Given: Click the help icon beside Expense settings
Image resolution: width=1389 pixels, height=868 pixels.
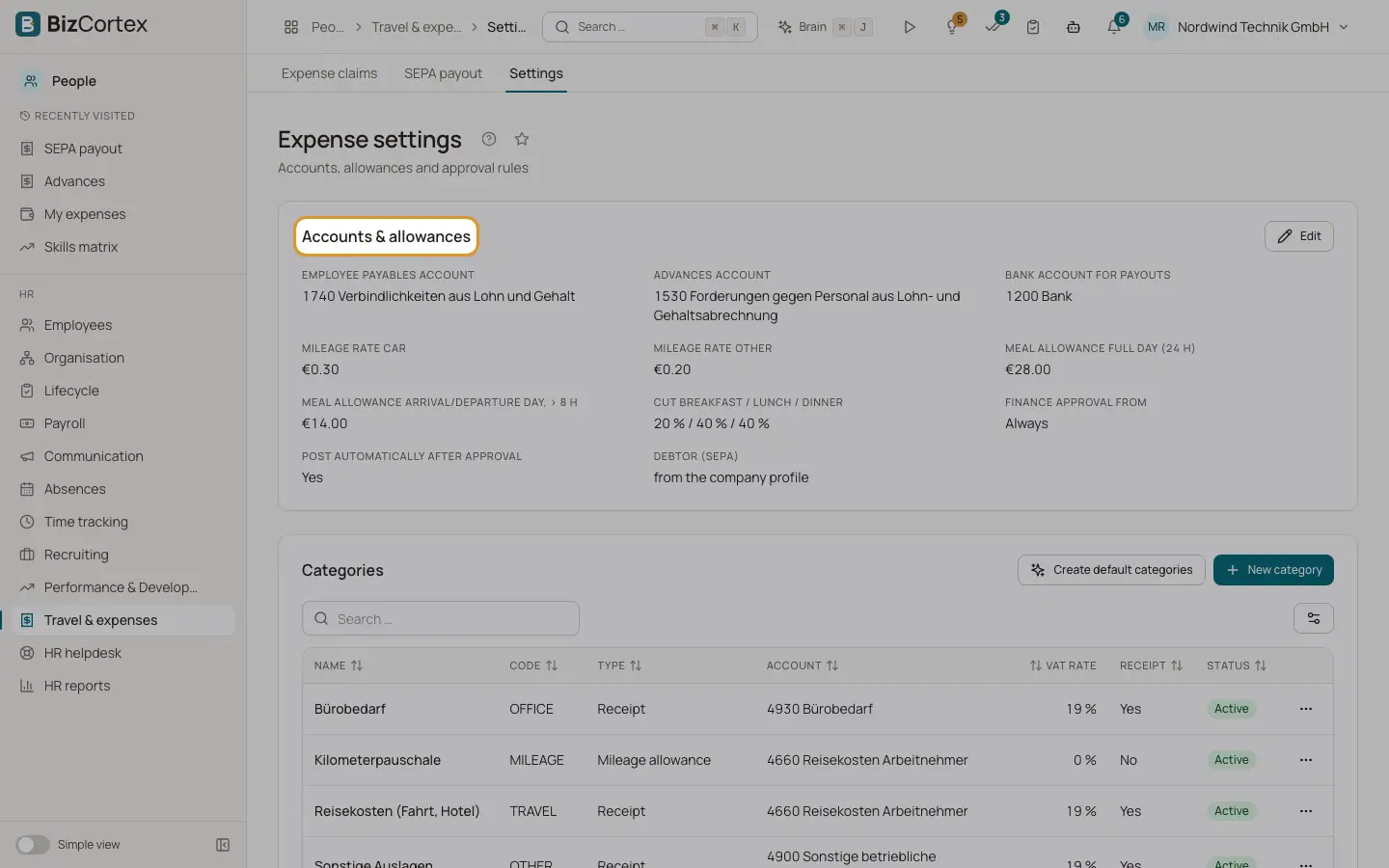Looking at the screenshot, I should coord(489,139).
